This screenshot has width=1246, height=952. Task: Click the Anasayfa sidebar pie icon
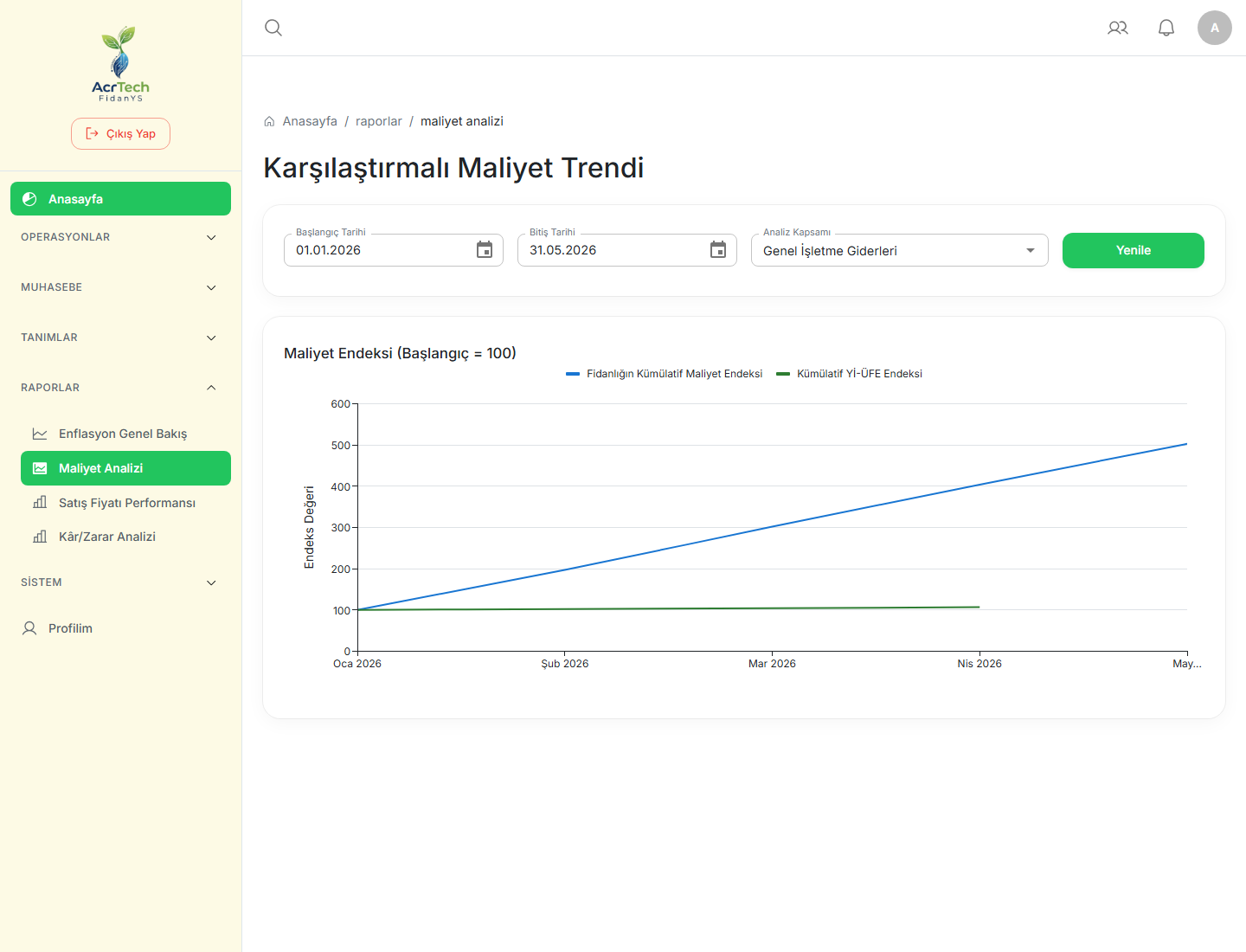point(29,199)
